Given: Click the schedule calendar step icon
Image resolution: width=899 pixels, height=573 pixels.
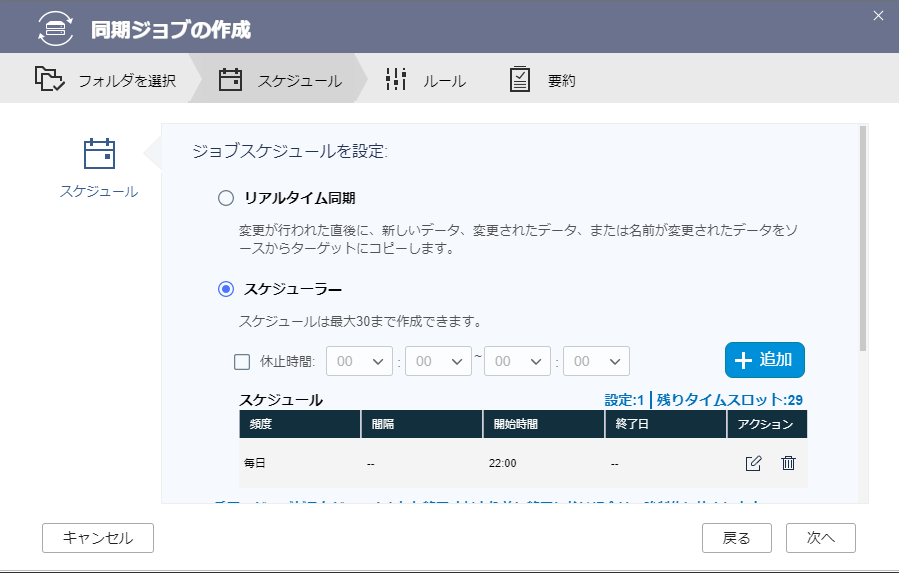Looking at the screenshot, I should click(231, 80).
